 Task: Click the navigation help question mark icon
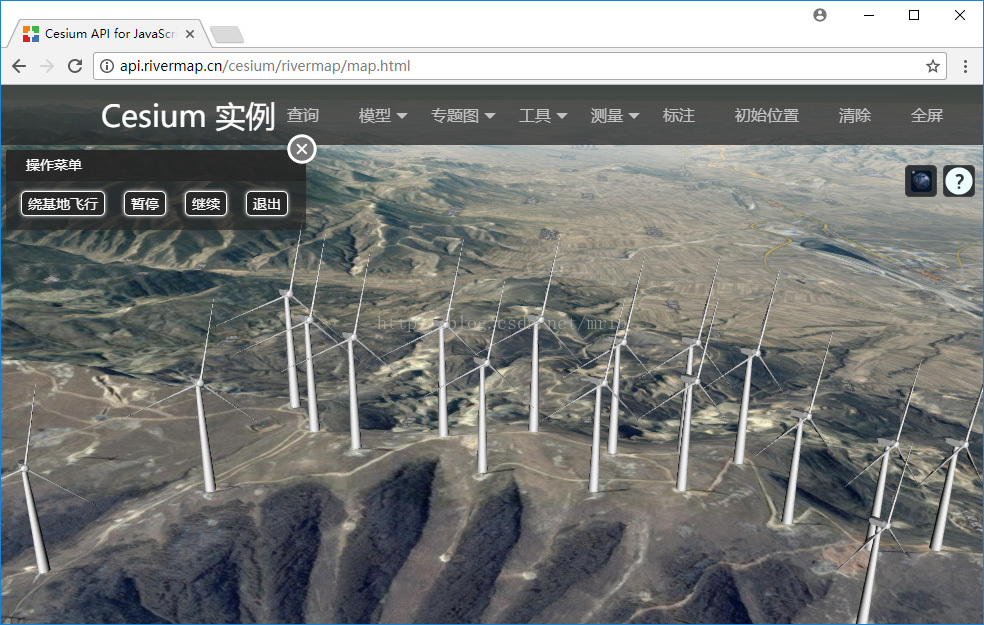tap(959, 181)
